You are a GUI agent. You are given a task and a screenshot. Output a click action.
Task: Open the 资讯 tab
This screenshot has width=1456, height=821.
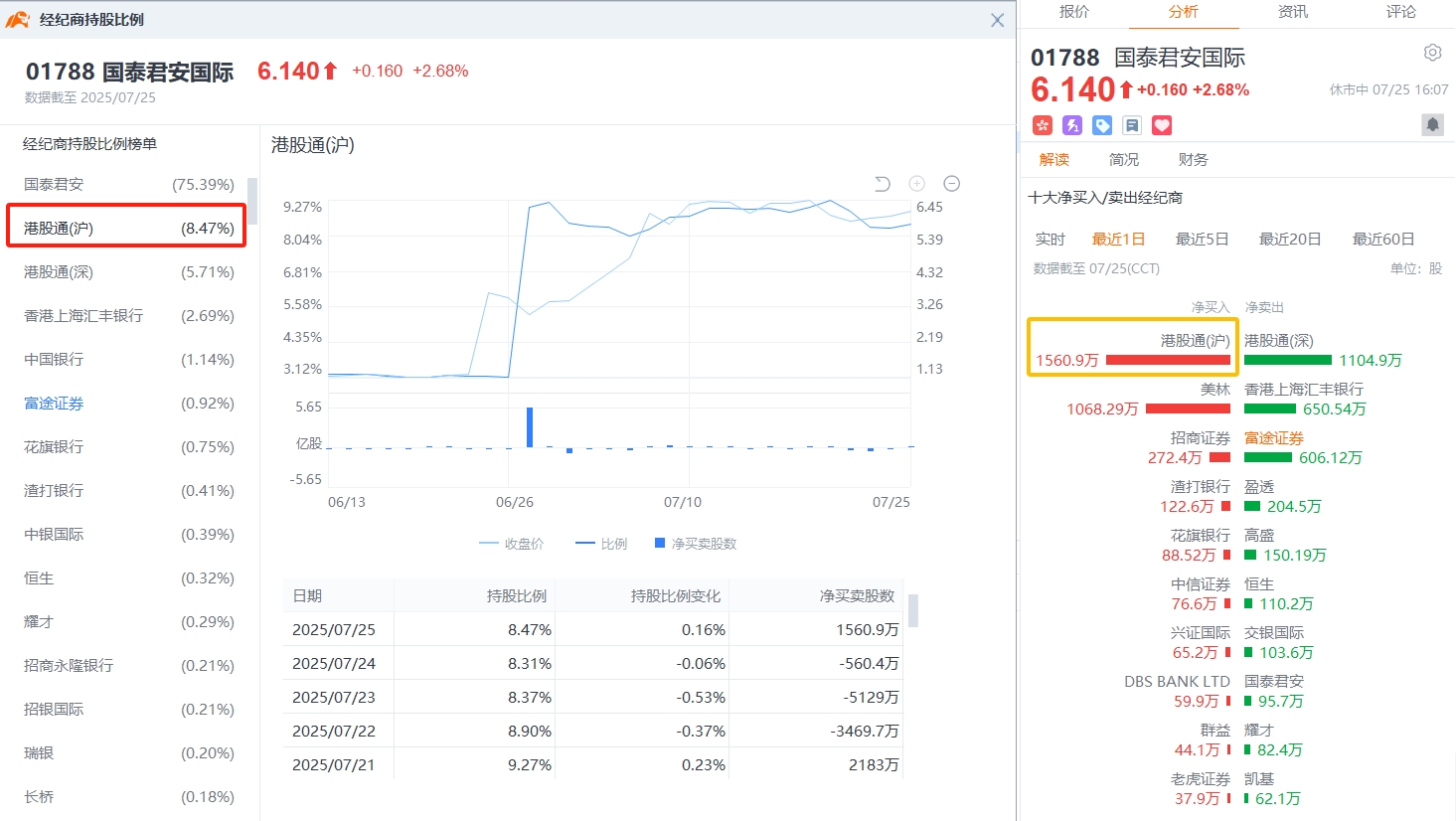tap(1293, 12)
